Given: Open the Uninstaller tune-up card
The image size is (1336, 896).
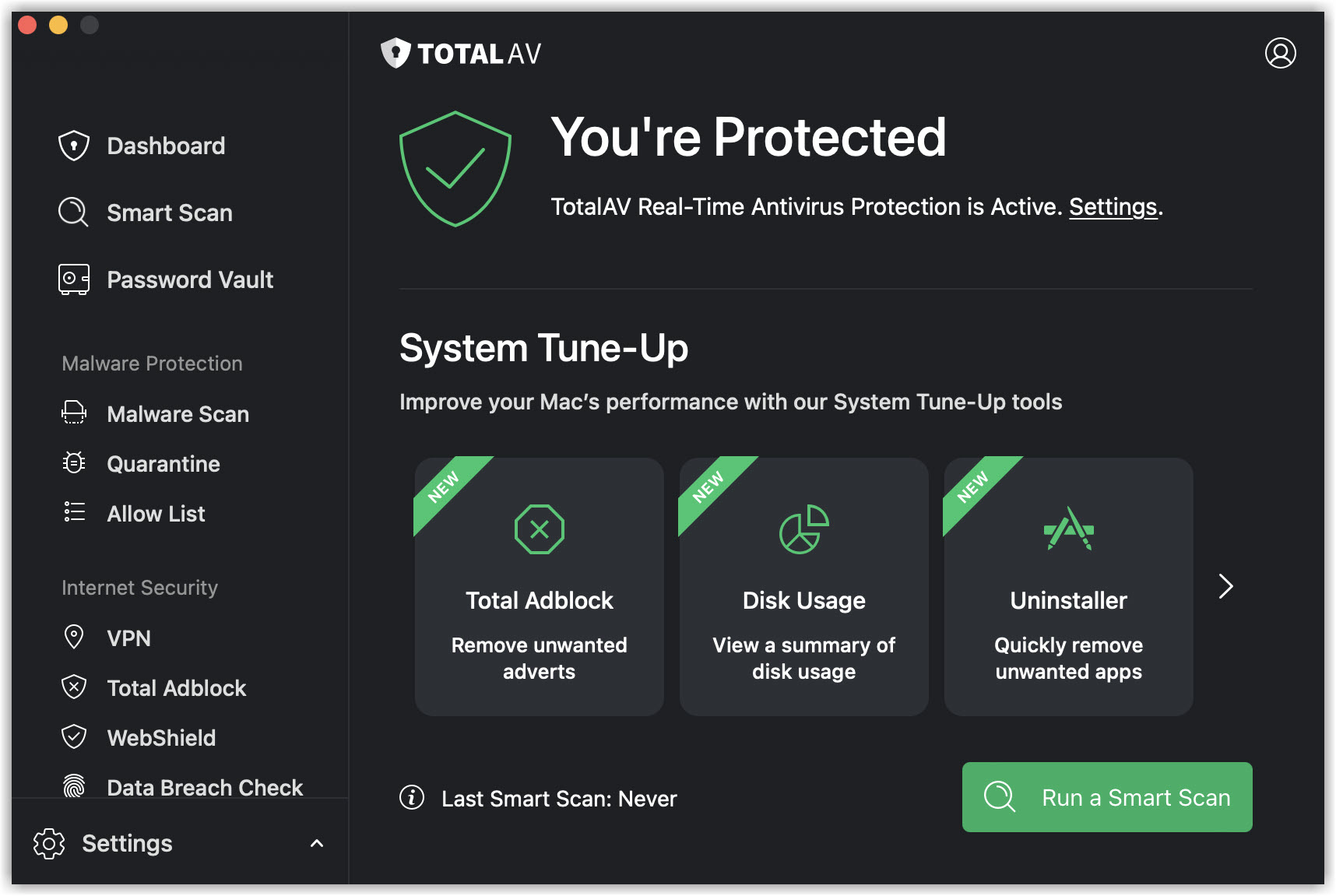Looking at the screenshot, I should 1068,586.
